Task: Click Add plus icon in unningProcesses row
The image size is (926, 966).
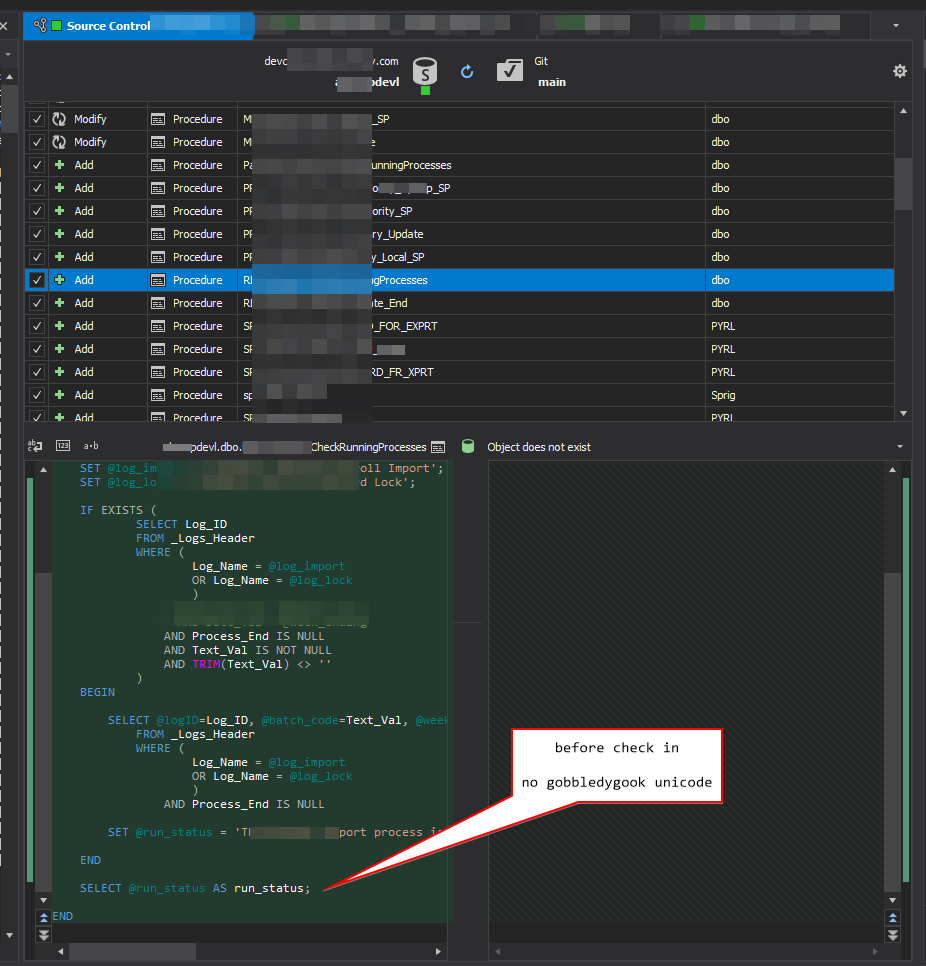Action: [60, 164]
